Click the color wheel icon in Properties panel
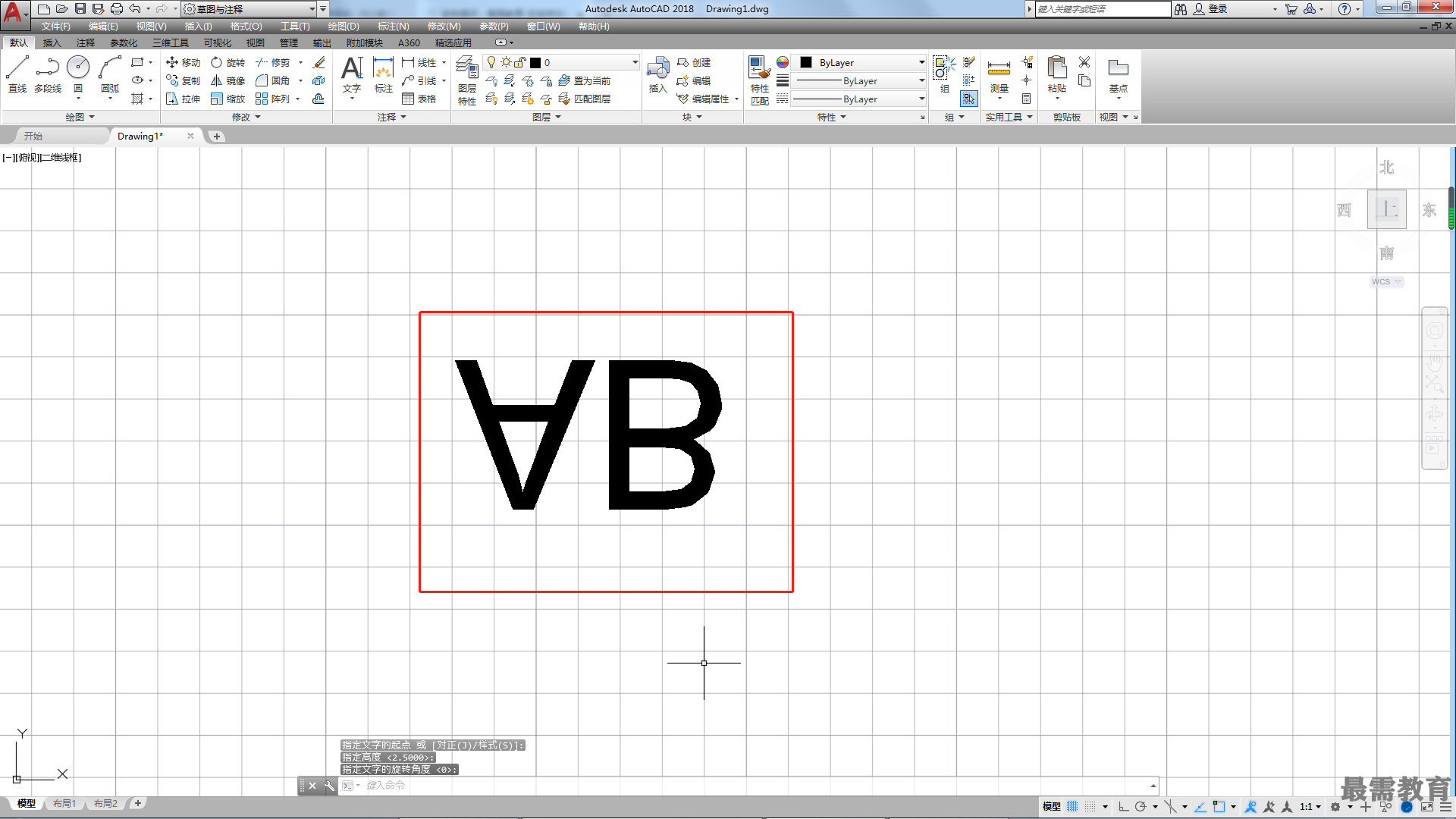 (783, 62)
